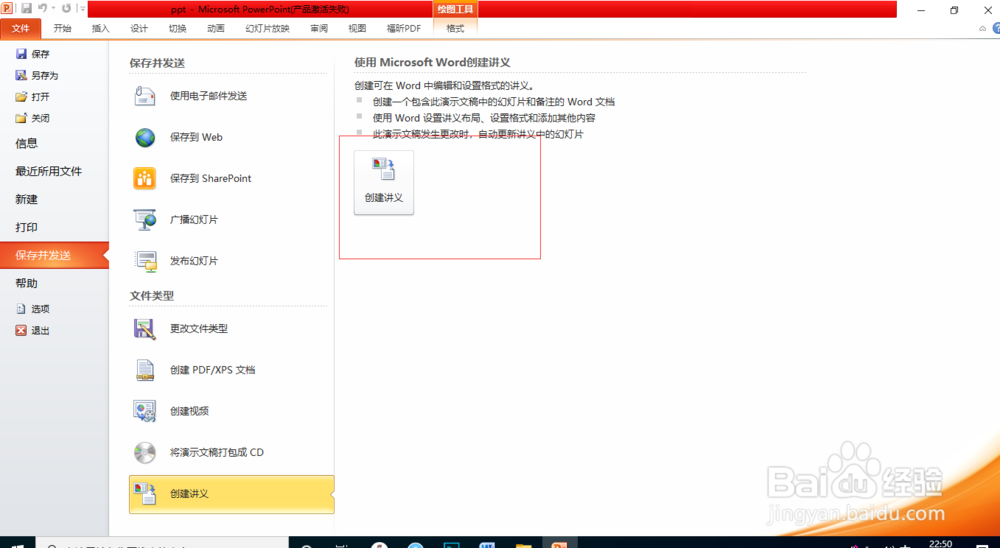
Task: Click the bullet about 幻灯片和备注的 Word 文档
Action: pyautogui.click(x=494, y=101)
